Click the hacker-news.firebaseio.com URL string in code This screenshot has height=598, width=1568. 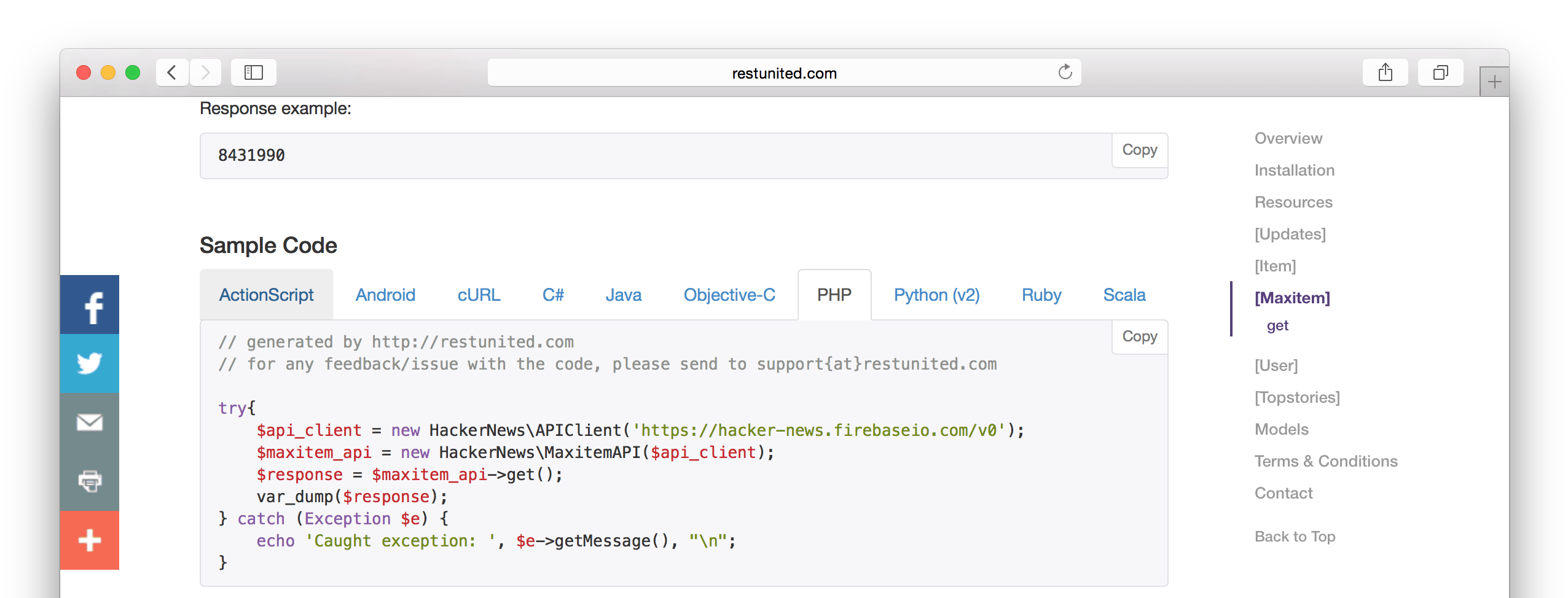click(x=818, y=430)
